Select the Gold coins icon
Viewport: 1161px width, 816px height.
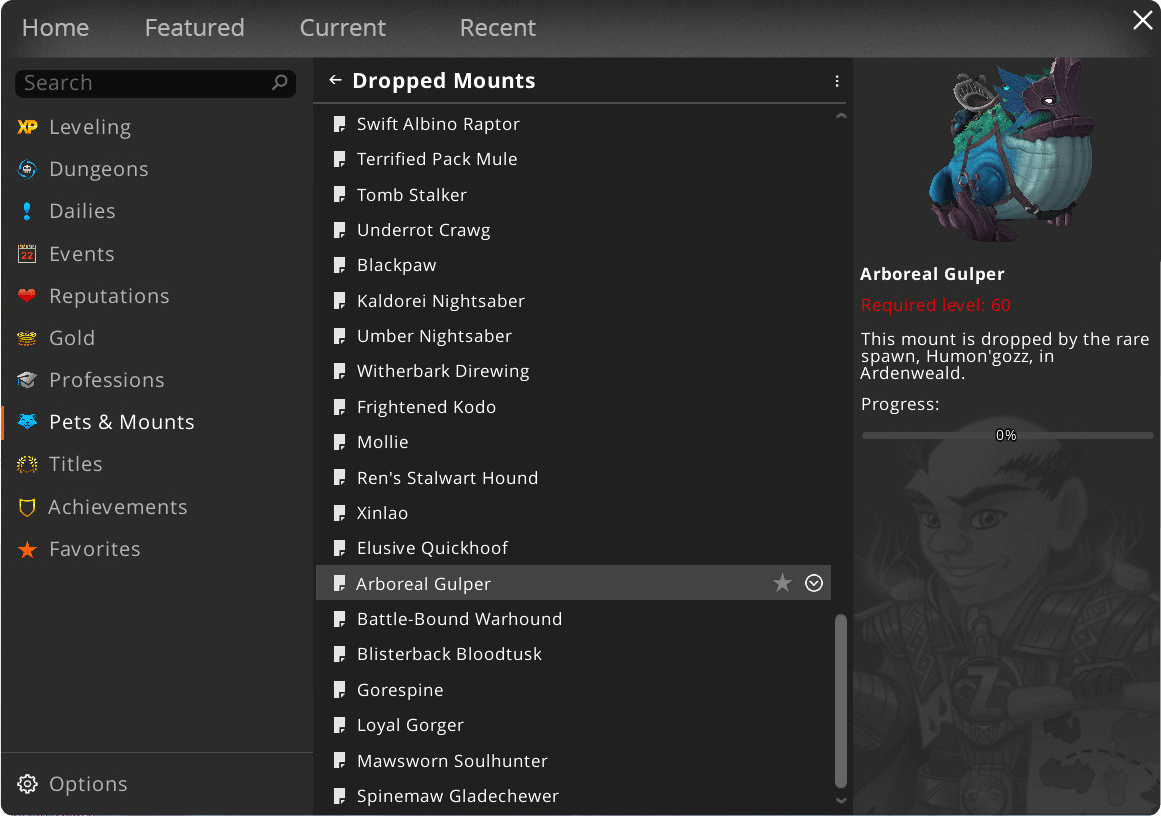coord(27,338)
